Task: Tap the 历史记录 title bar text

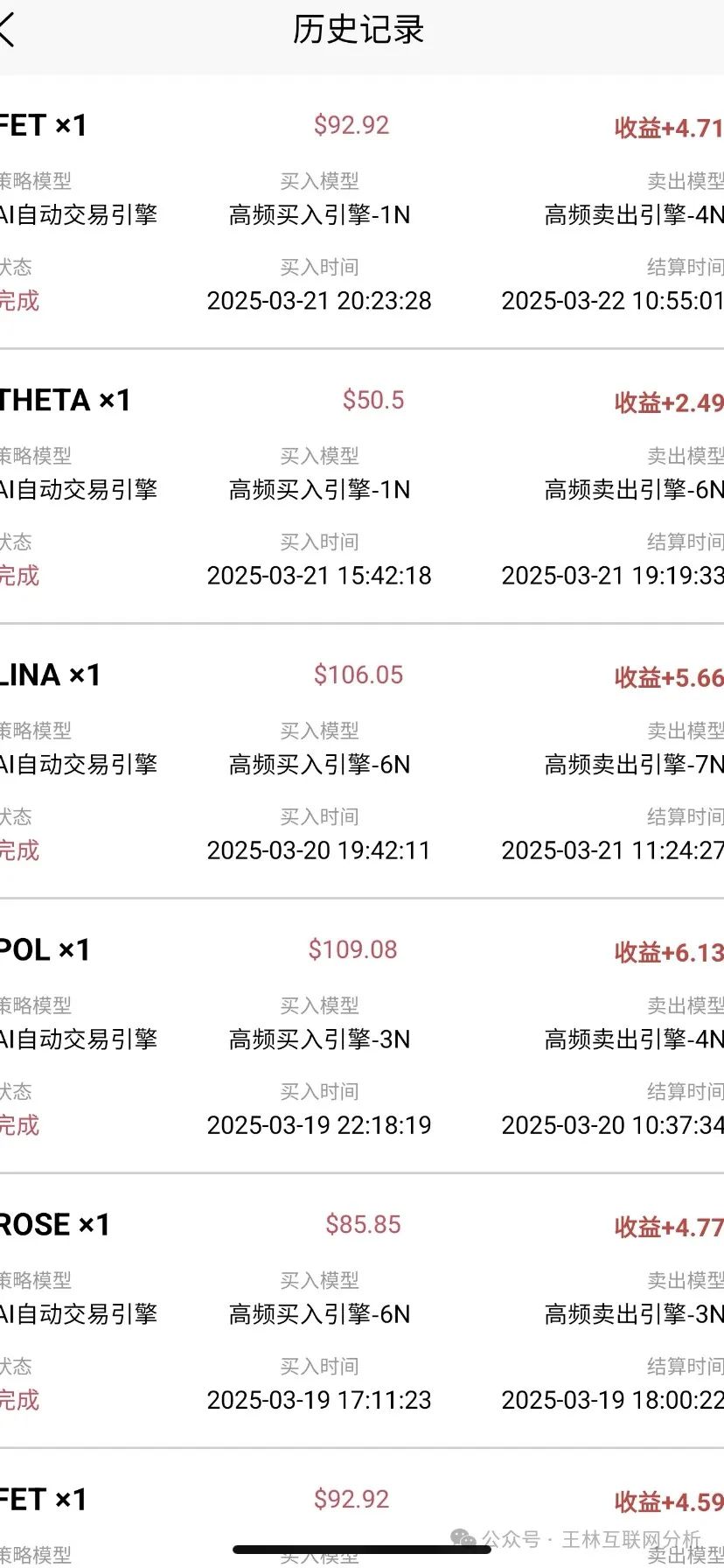Action: tap(359, 29)
